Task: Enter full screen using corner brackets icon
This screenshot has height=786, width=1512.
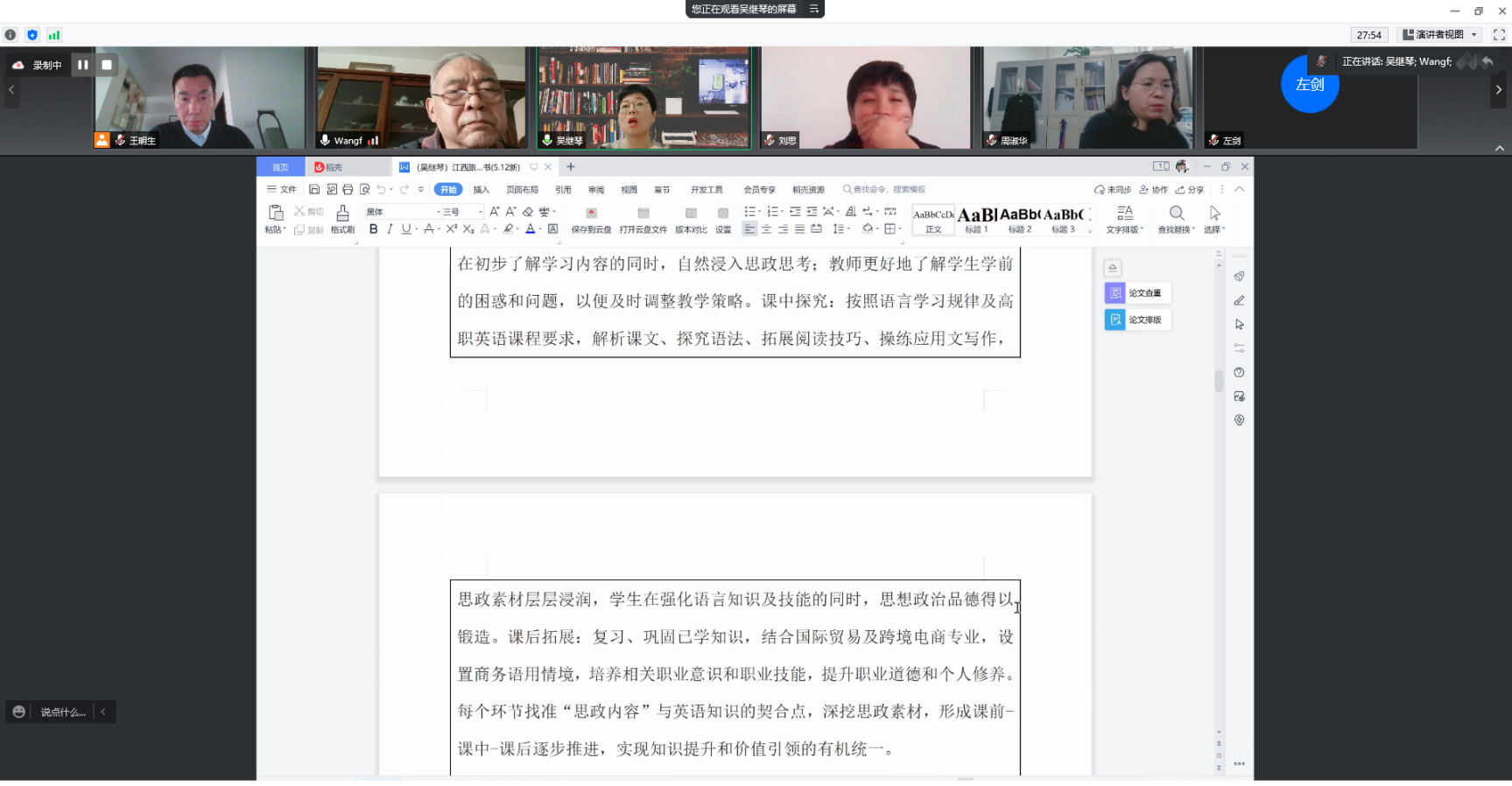Action: (x=1499, y=35)
